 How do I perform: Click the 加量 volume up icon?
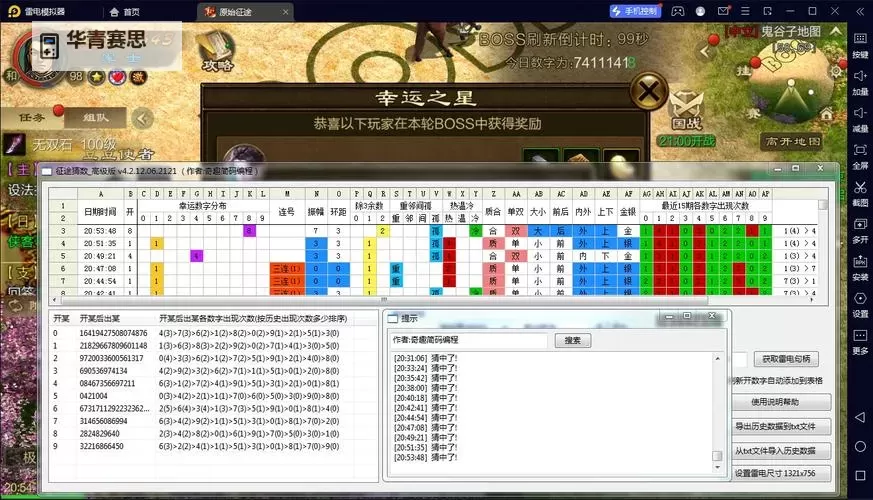tap(860, 81)
